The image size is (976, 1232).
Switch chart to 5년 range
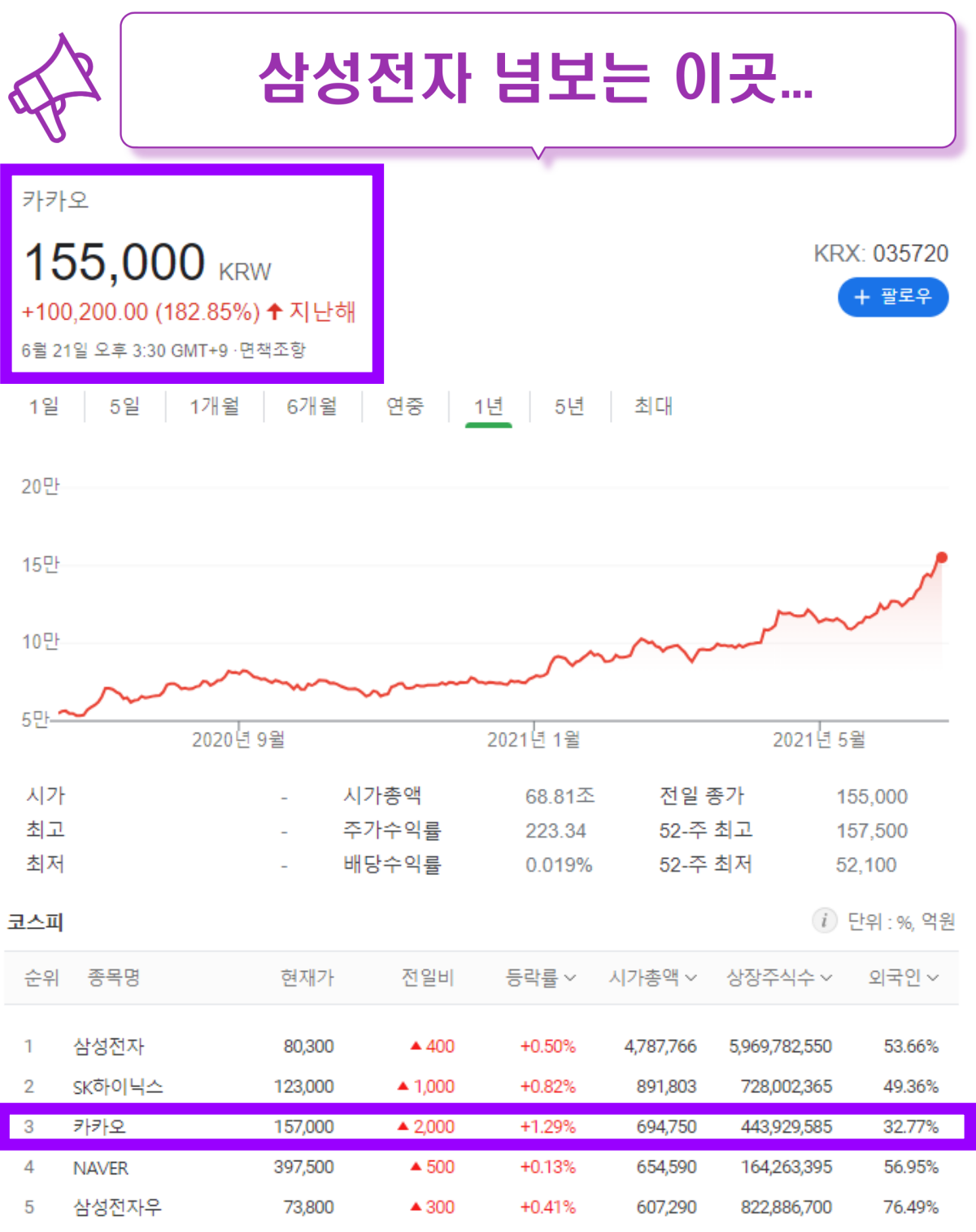pyautogui.click(x=570, y=406)
